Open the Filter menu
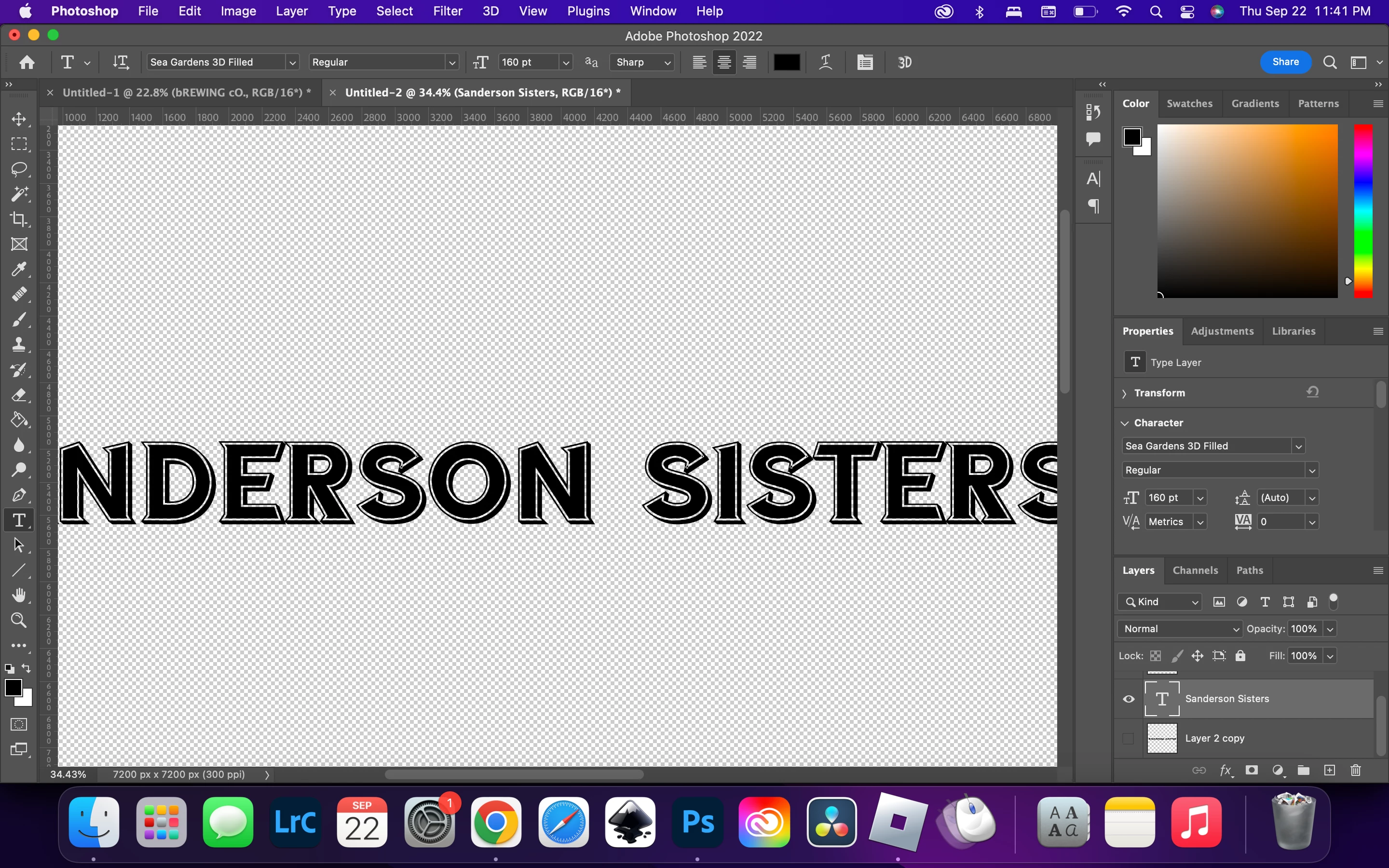1389x868 pixels. coord(447,11)
